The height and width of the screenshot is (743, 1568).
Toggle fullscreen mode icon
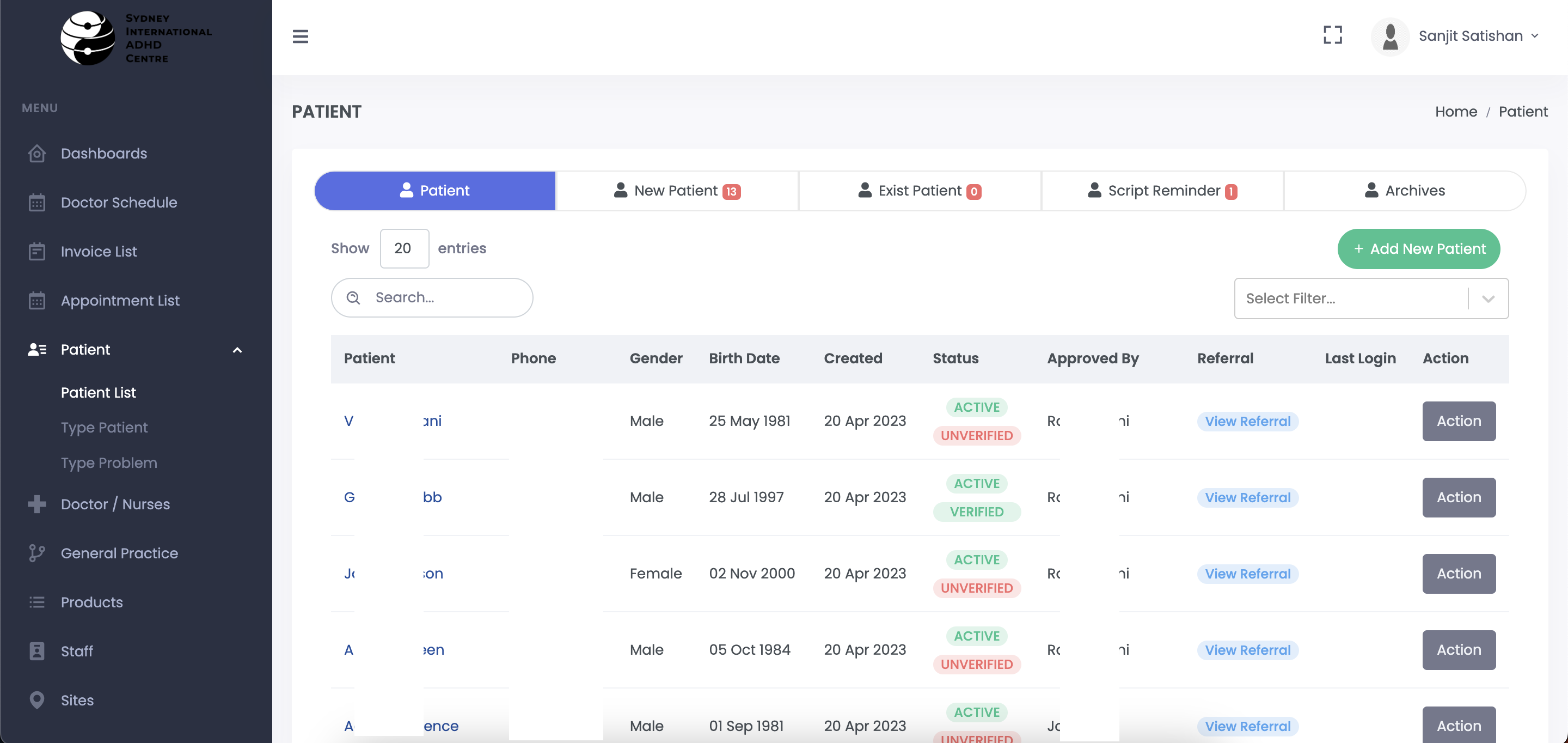coord(1332,35)
